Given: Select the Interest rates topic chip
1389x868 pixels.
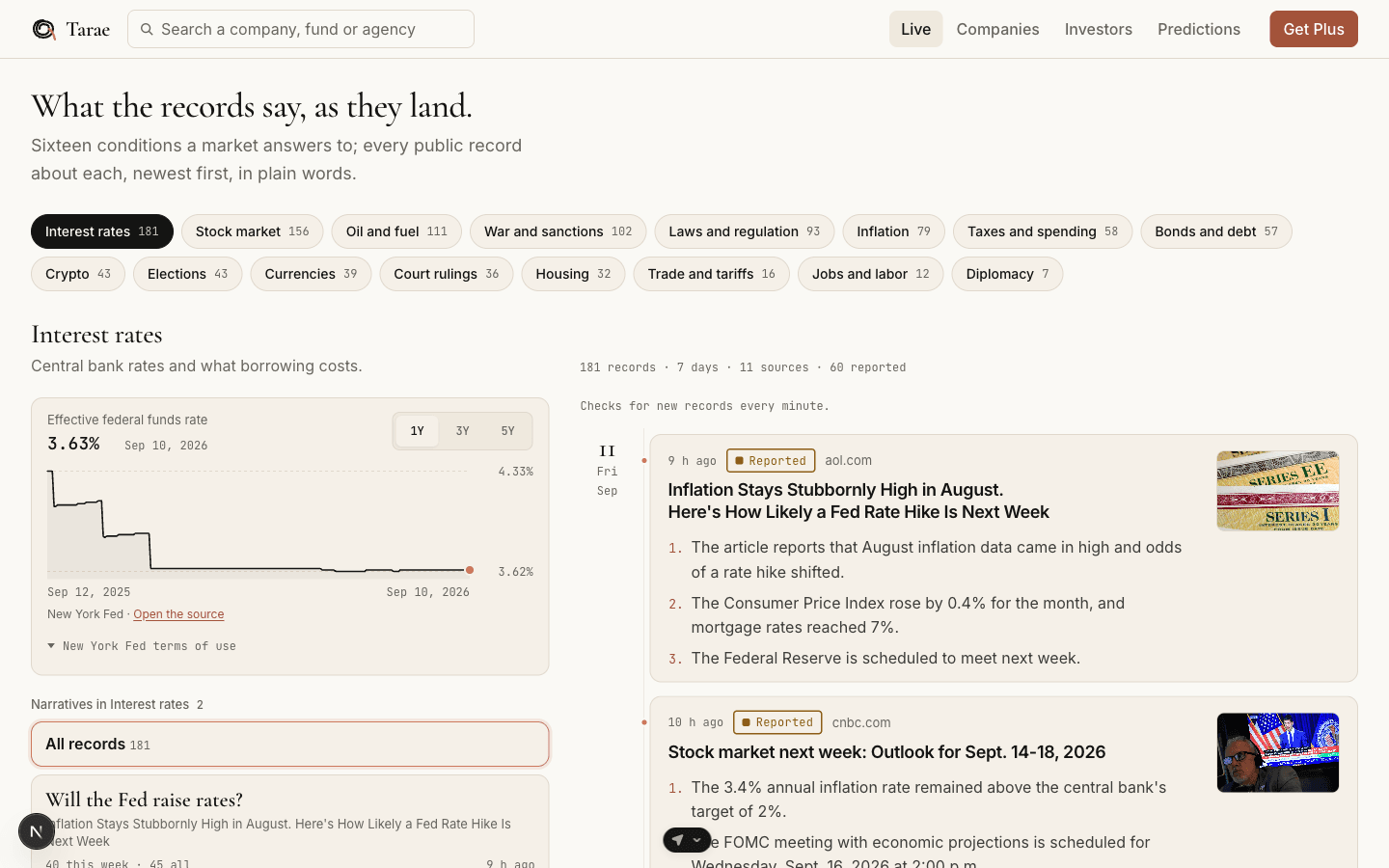Looking at the screenshot, I should coord(102,231).
